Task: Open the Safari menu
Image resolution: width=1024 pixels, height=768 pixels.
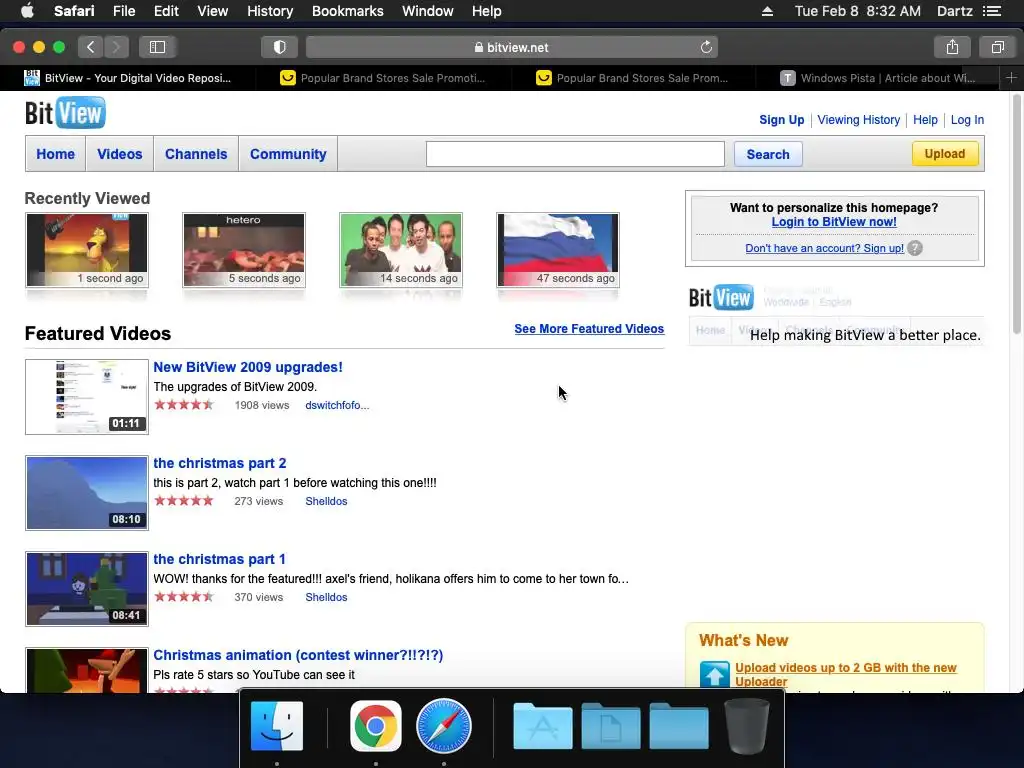Action: click(74, 11)
